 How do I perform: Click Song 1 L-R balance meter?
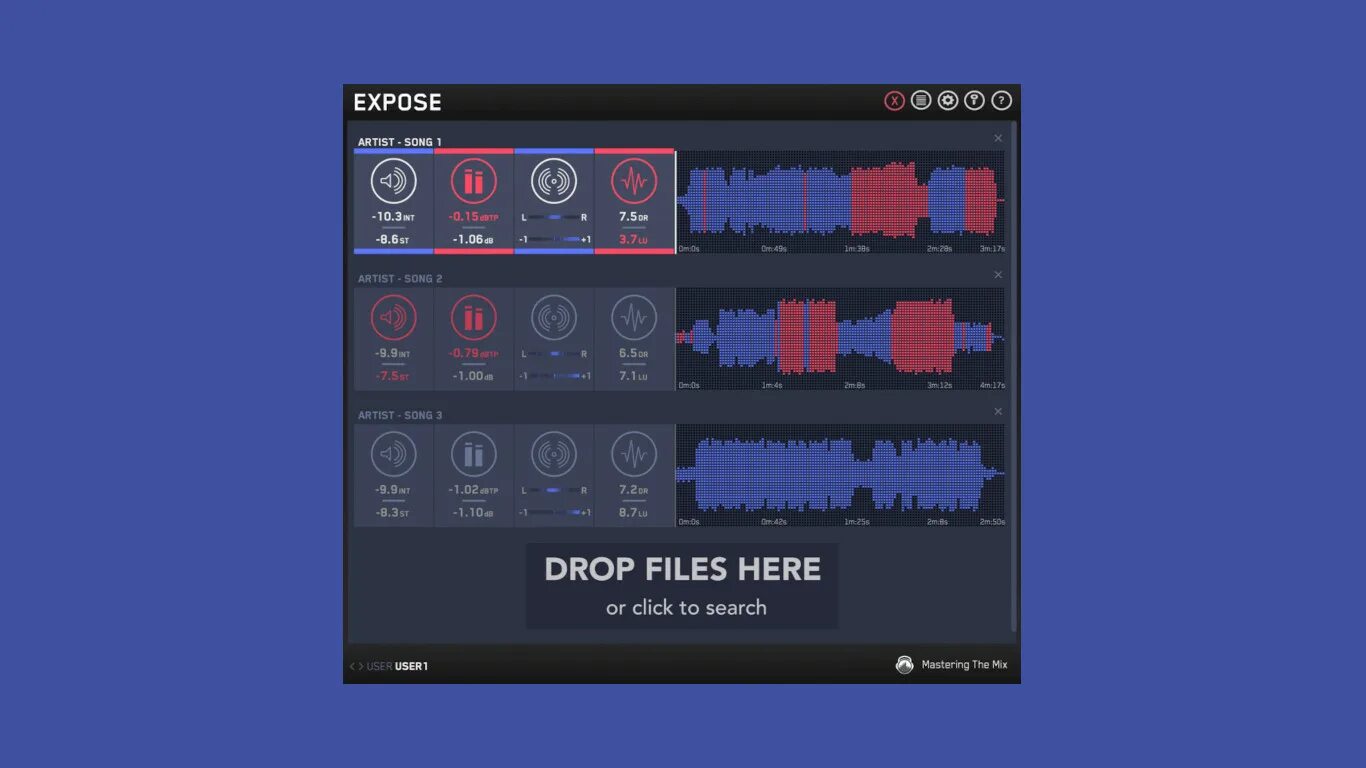(x=554, y=217)
